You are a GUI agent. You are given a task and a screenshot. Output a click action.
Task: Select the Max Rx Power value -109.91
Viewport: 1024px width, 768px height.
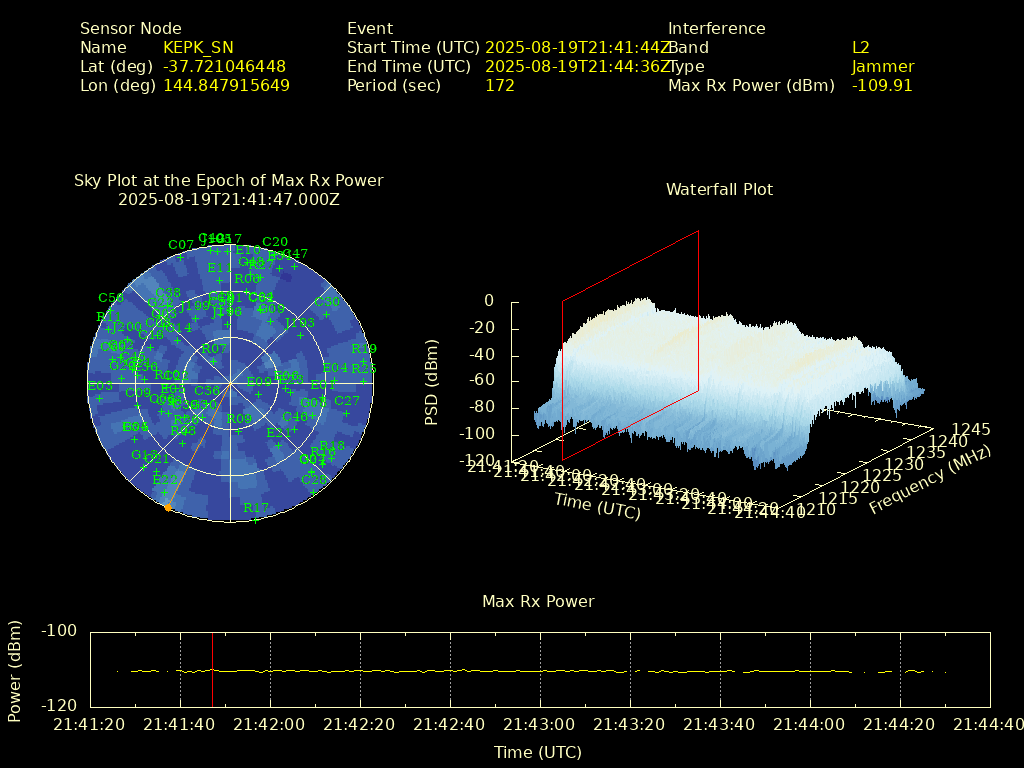click(882, 86)
